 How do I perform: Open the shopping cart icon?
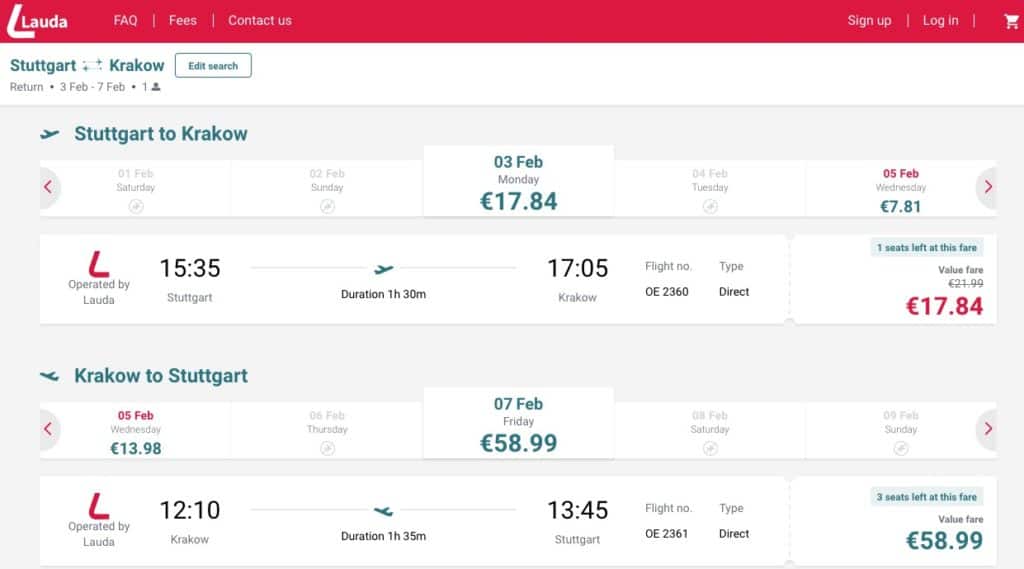(x=1011, y=21)
